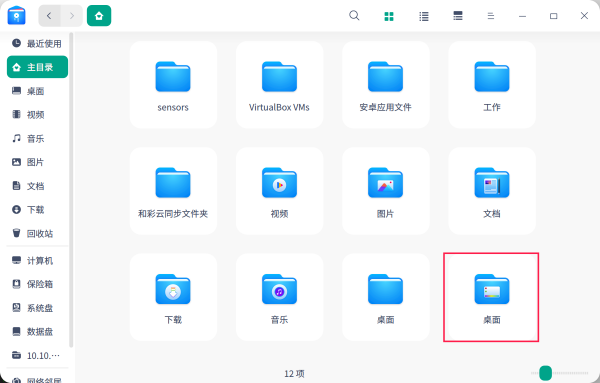Select the 下载 folder with download icon
Screen dimensions: 600x383
pyautogui.click(x=173, y=289)
